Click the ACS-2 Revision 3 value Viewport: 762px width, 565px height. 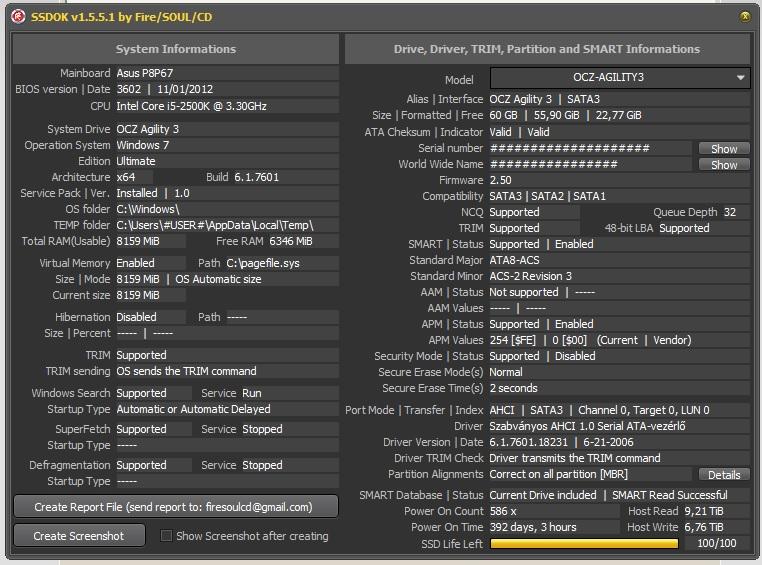pyautogui.click(x=531, y=276)
